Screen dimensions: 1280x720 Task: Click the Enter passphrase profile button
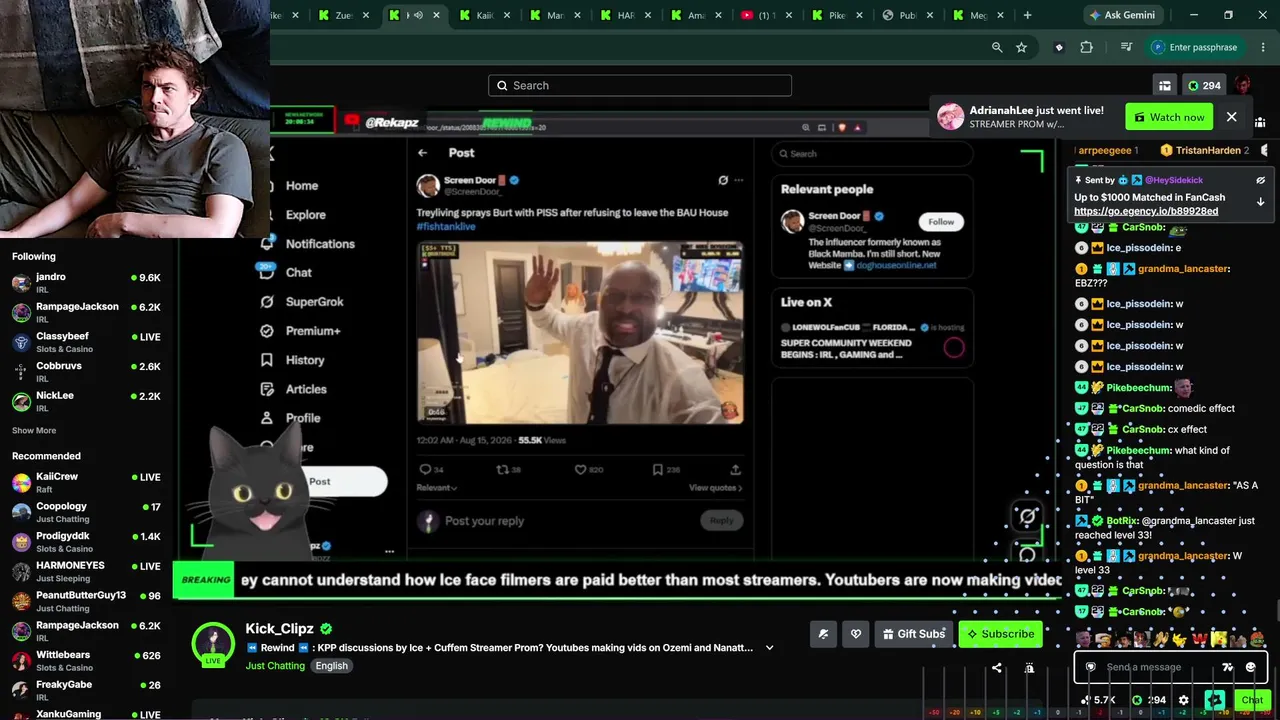click(x=1195, y=47)
